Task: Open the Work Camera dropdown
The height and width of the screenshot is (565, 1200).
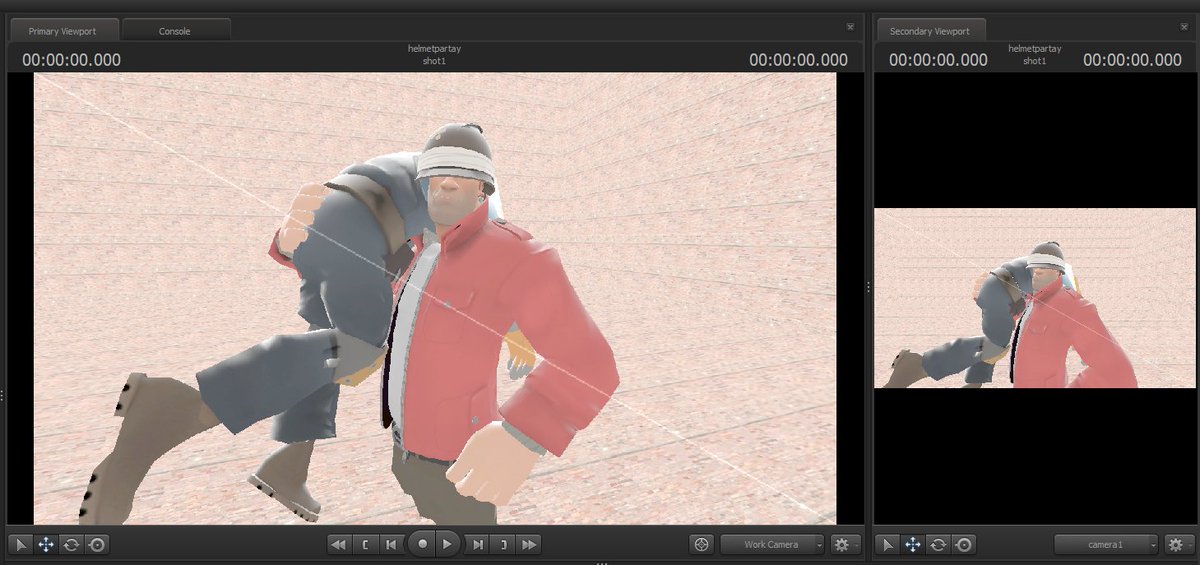Action: point(772,545)
